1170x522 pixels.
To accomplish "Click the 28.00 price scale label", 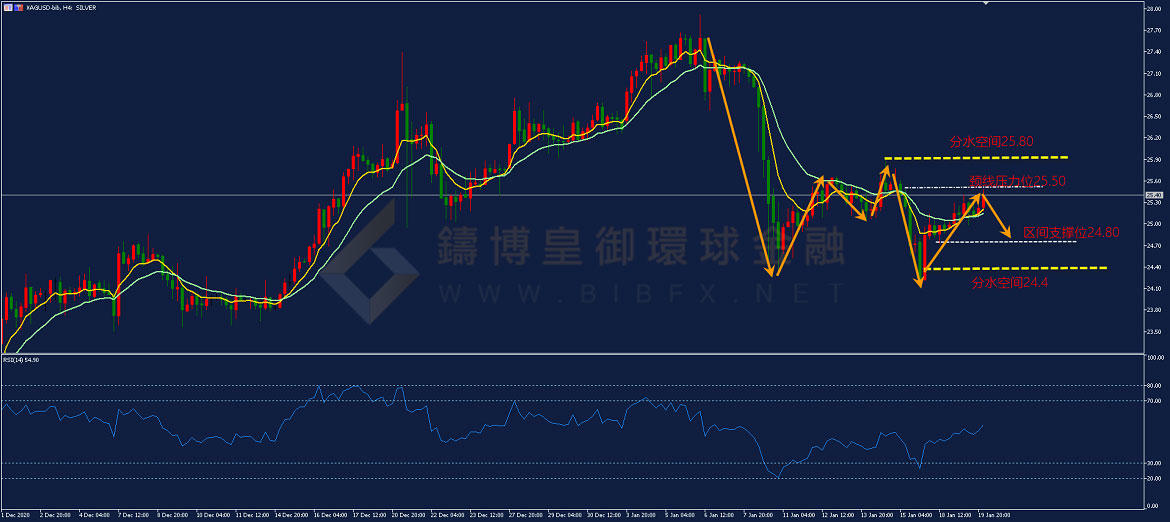I will coord(1153,9).
